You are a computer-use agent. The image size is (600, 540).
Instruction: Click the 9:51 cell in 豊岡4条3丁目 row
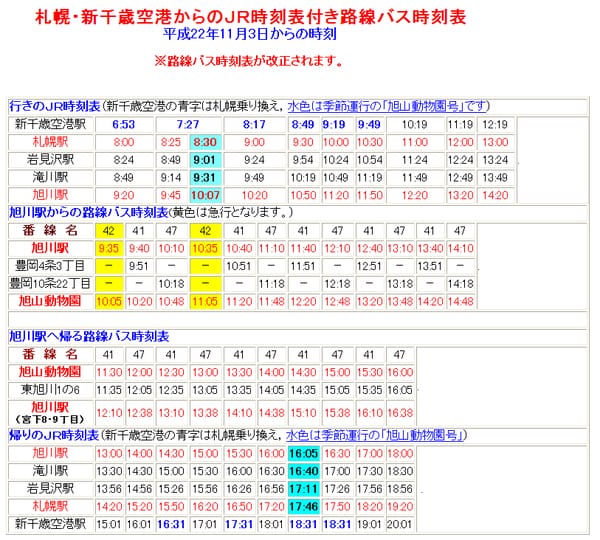[x=139, y=266]
